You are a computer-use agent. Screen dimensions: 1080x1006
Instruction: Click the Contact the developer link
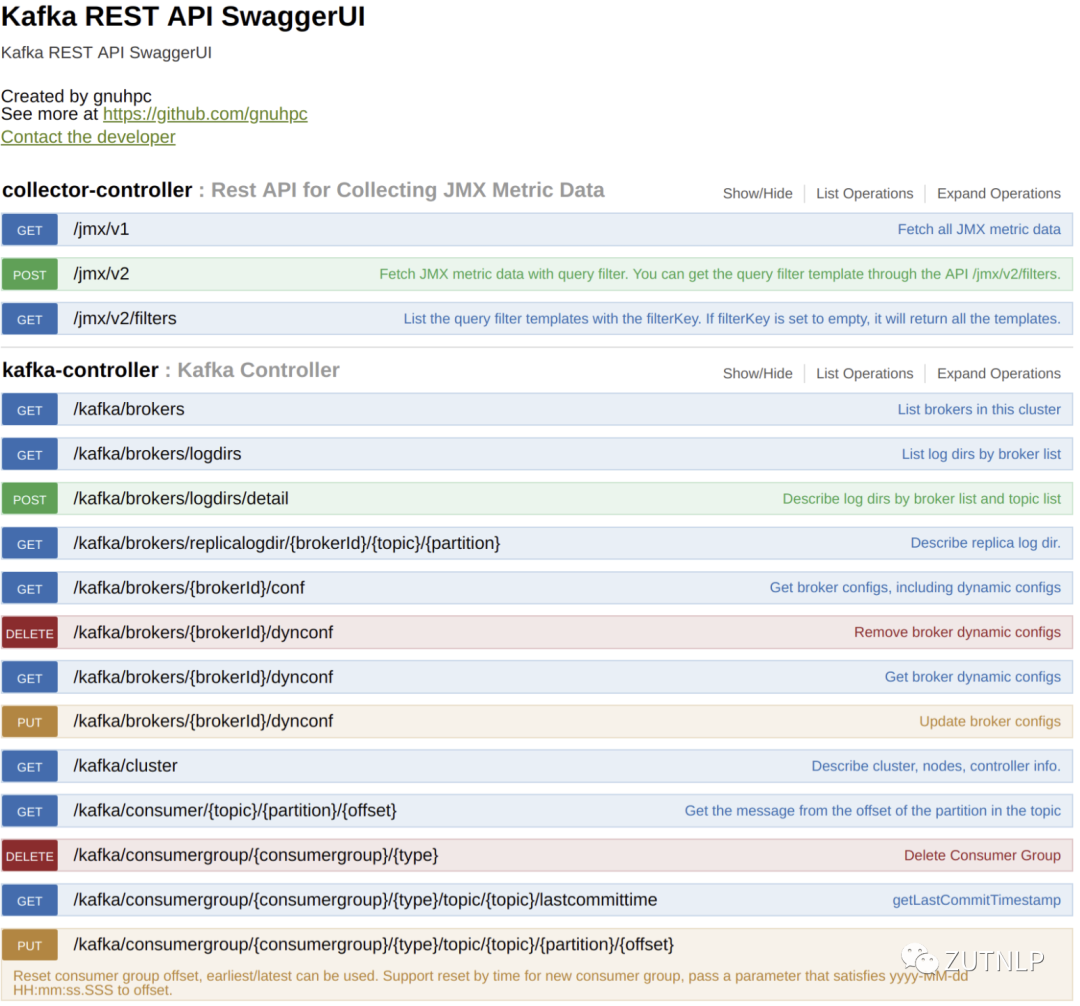coord(88,137)
